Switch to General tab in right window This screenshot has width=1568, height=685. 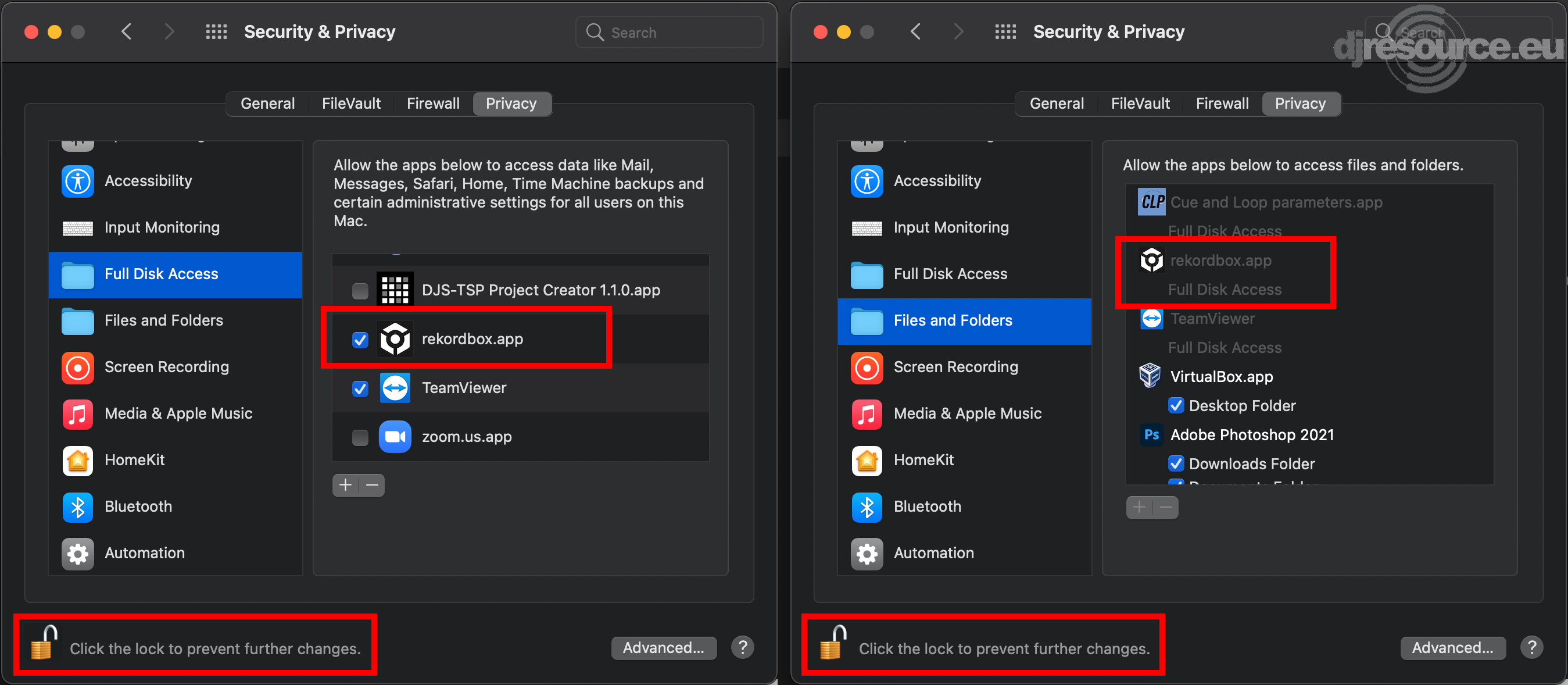tap(1057, 104)
